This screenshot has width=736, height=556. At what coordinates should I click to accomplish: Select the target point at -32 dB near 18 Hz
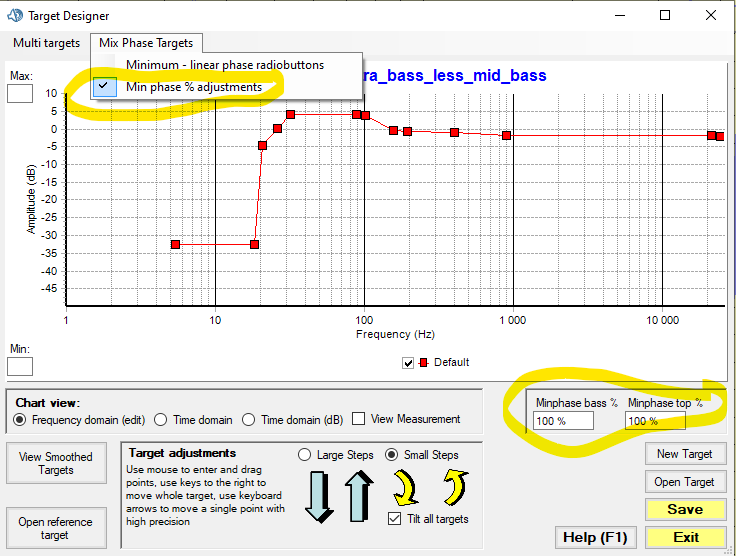(x=254, y=244)
